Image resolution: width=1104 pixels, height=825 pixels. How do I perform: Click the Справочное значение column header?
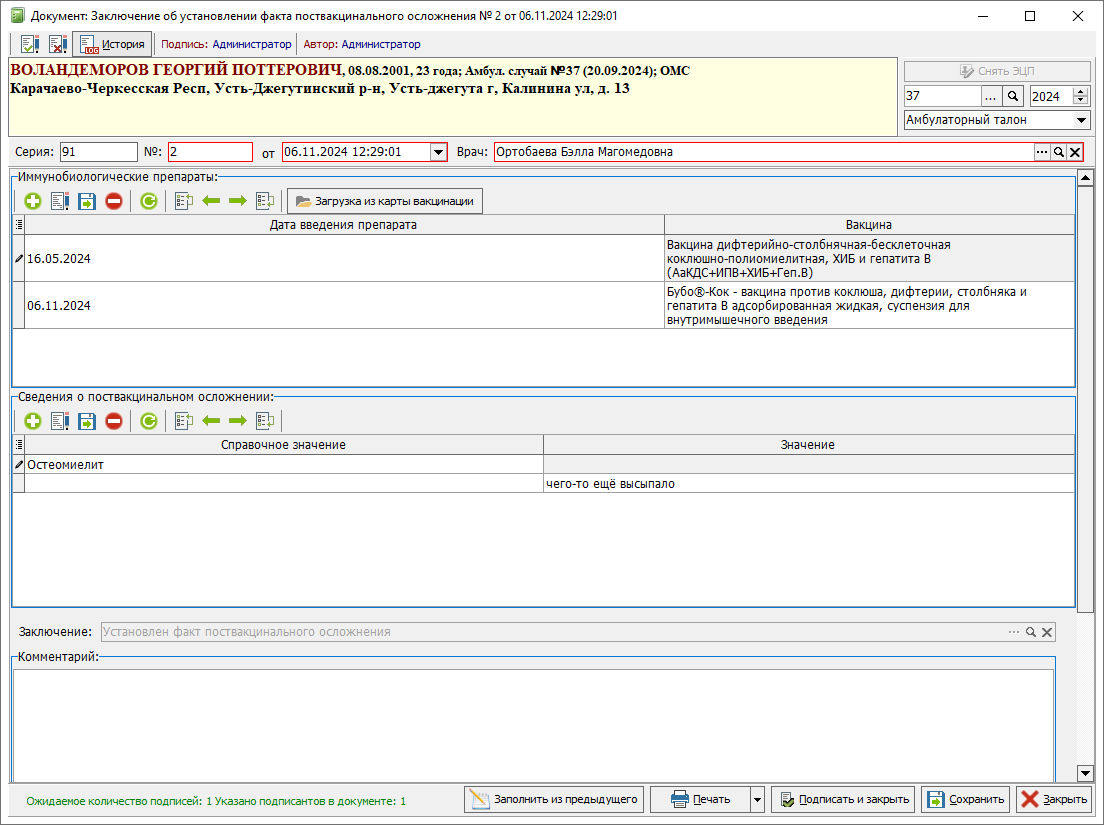(284, 445)
